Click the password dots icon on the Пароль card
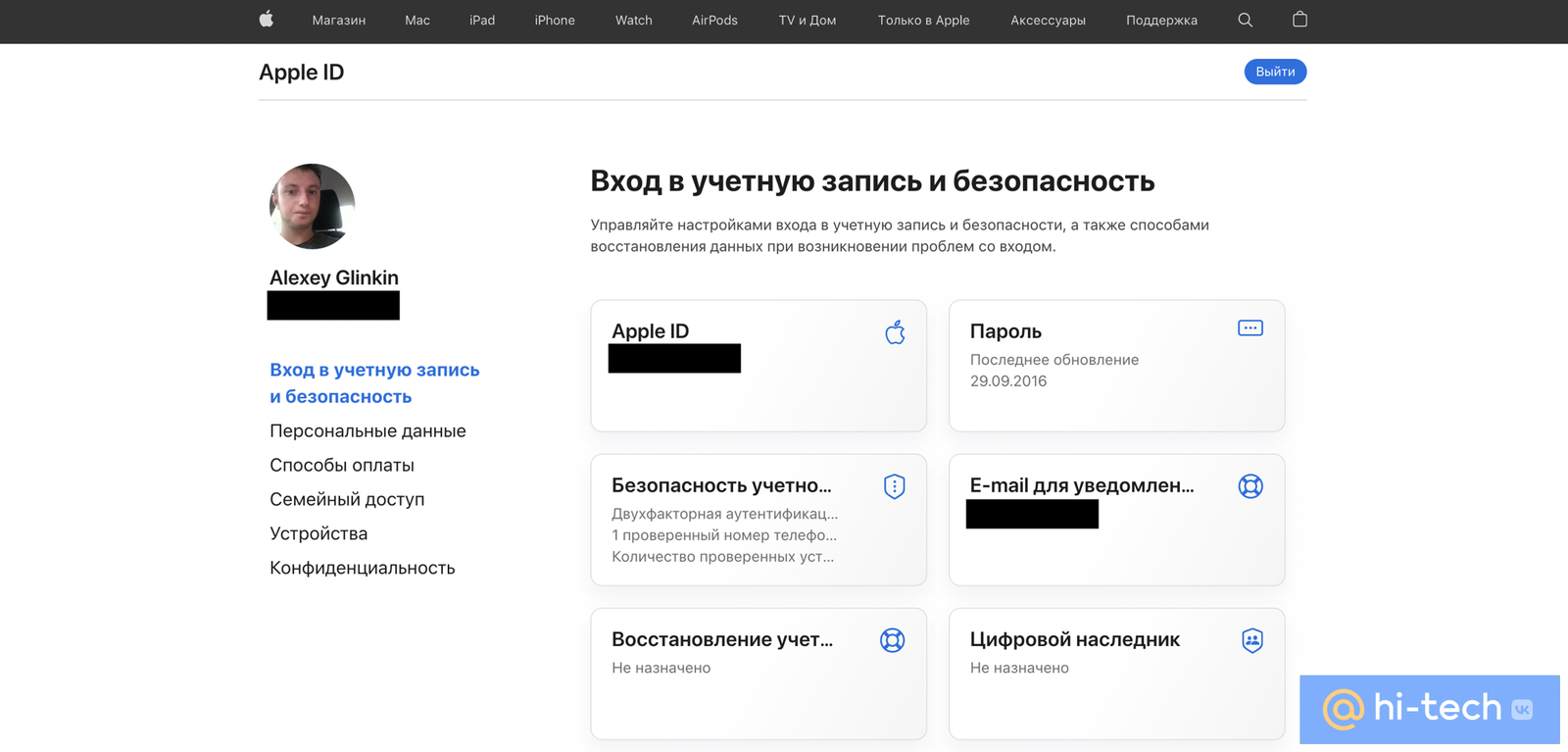The width and height of the screenshot is (1568, 752). (x=1249, y=328)
